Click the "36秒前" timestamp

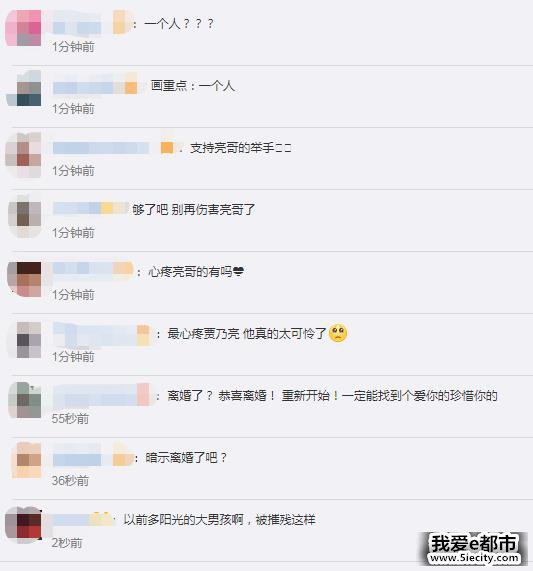(x=70, y=481)
